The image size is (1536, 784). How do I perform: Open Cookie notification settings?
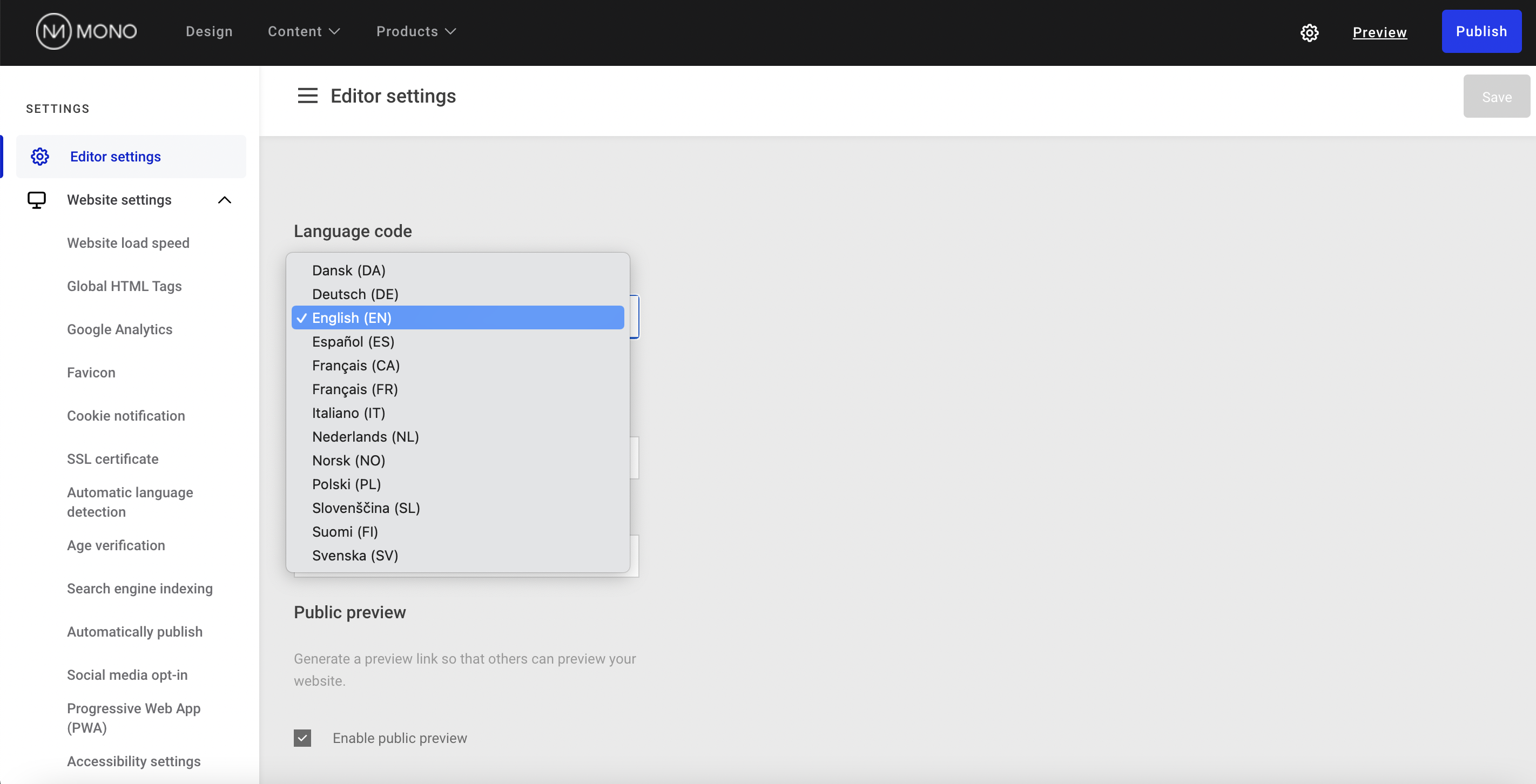coord(126,416)
